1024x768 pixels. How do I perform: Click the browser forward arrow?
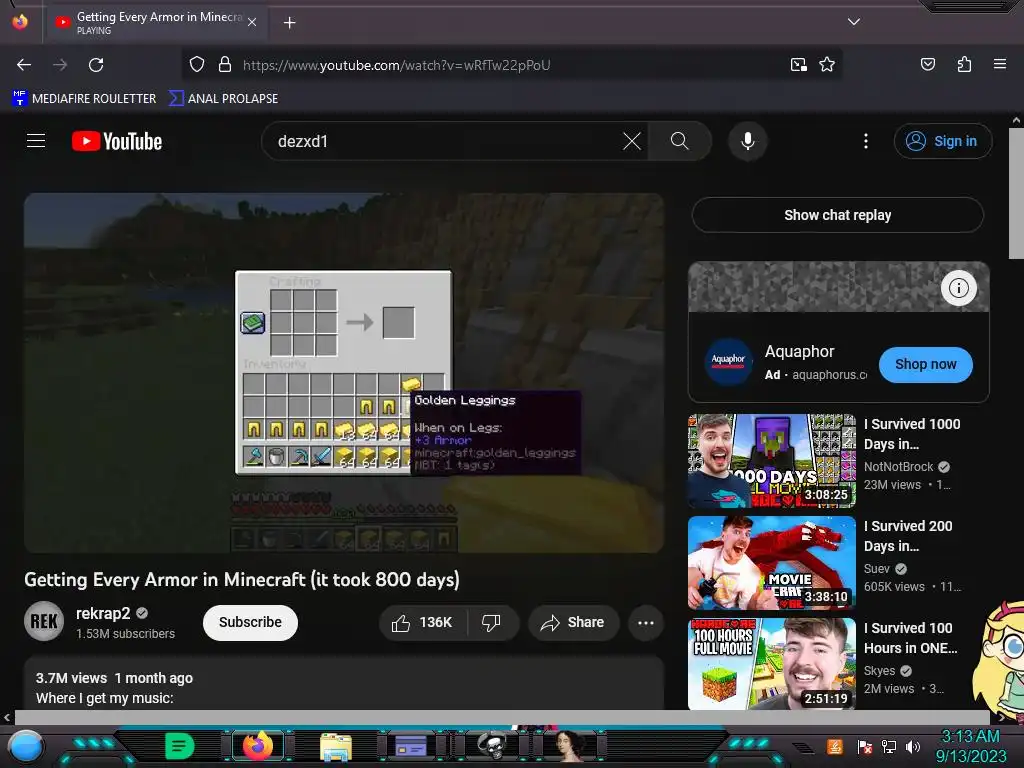point(60,65)
